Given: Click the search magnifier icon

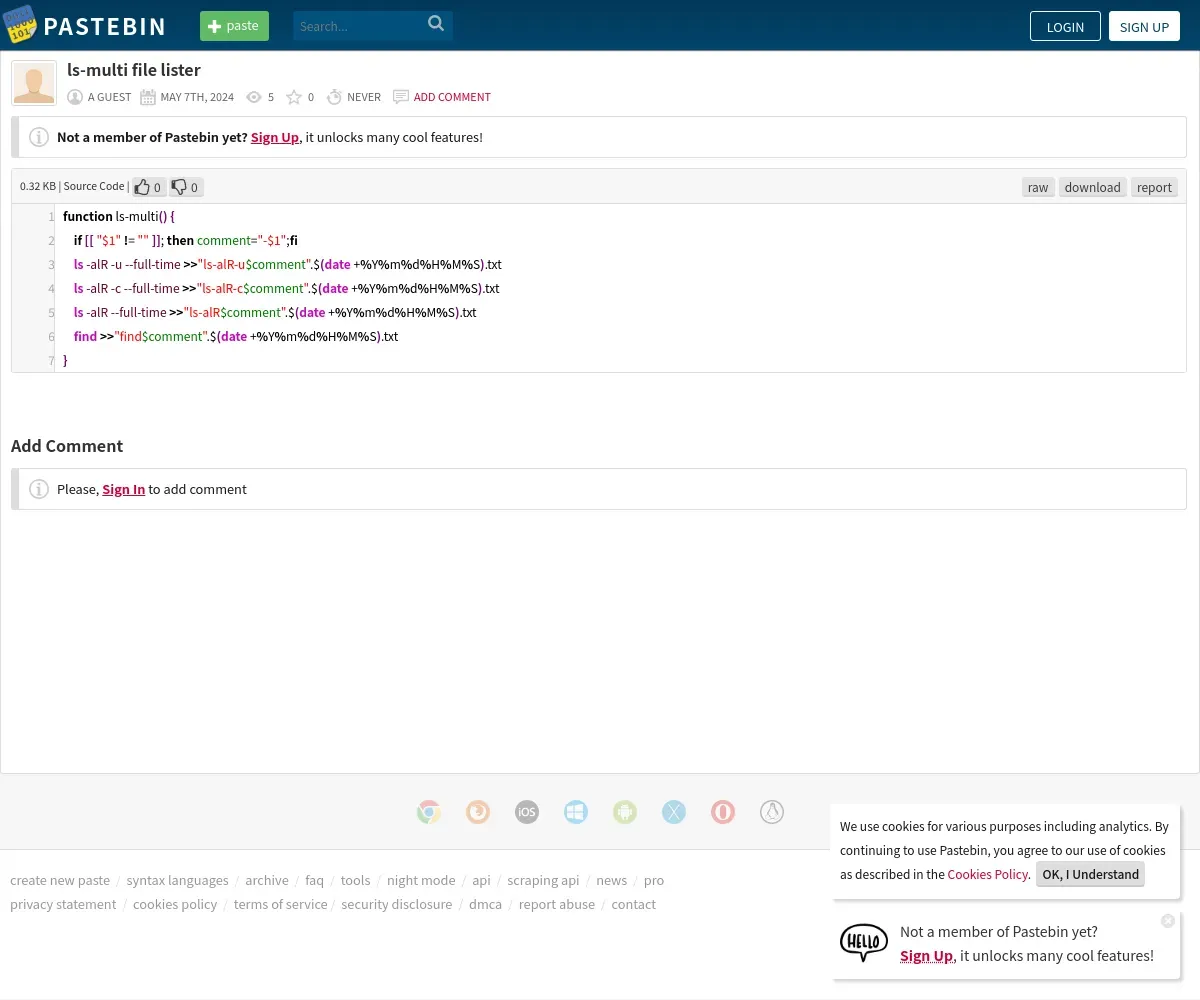Looking at the screenshot, I should point(436,24).
